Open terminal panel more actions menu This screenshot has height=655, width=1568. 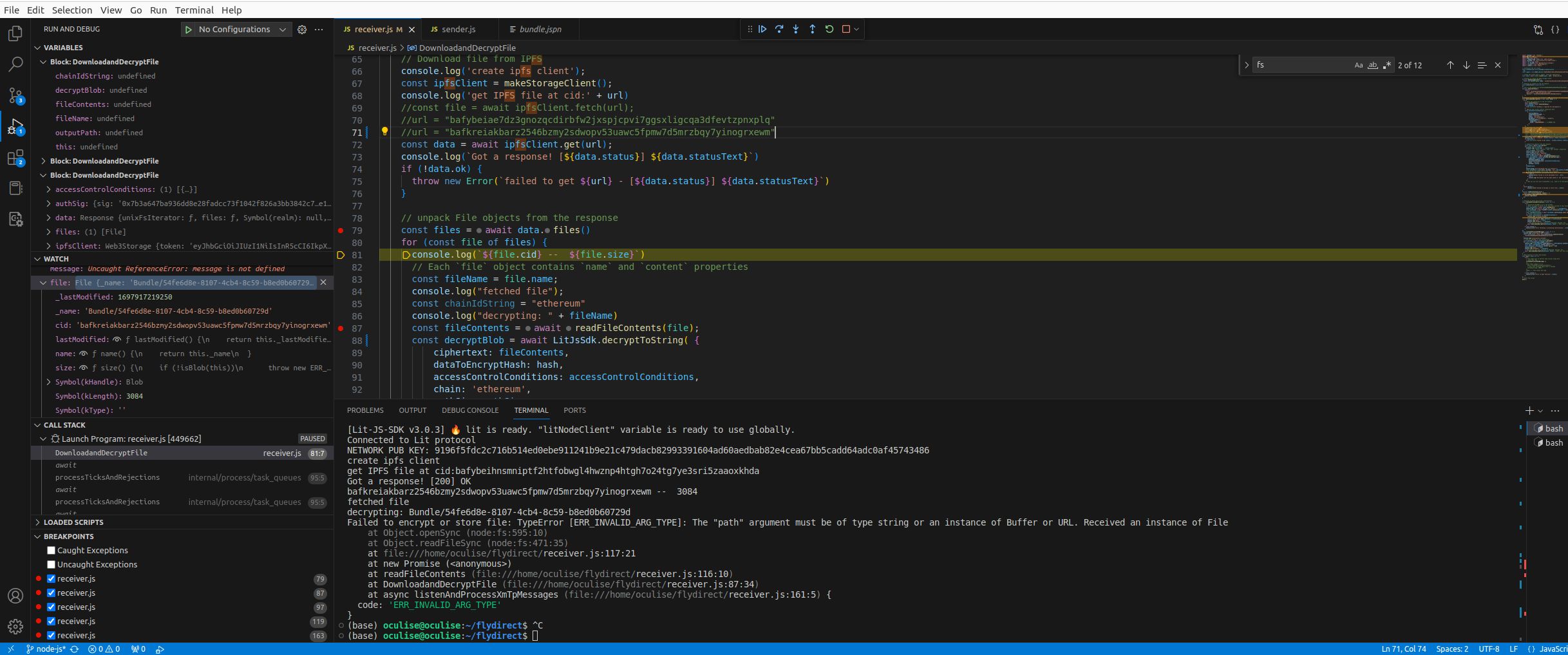tap(1555, 410)
